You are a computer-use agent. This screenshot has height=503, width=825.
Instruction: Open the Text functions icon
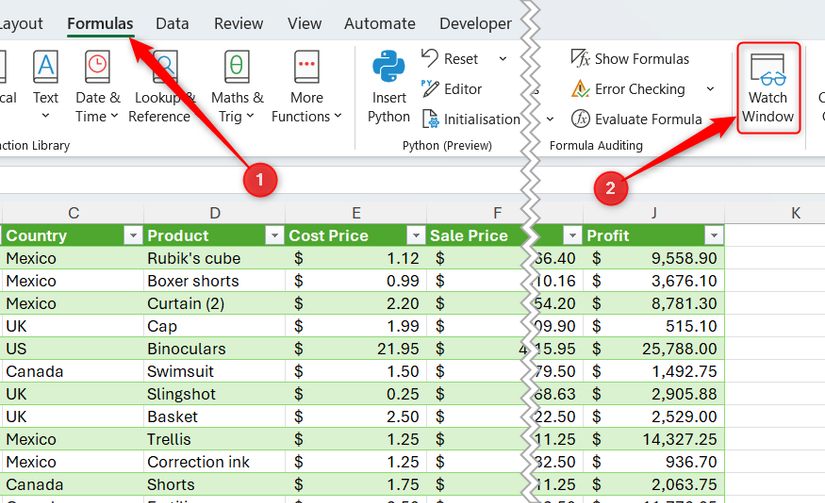click(46, 67)
